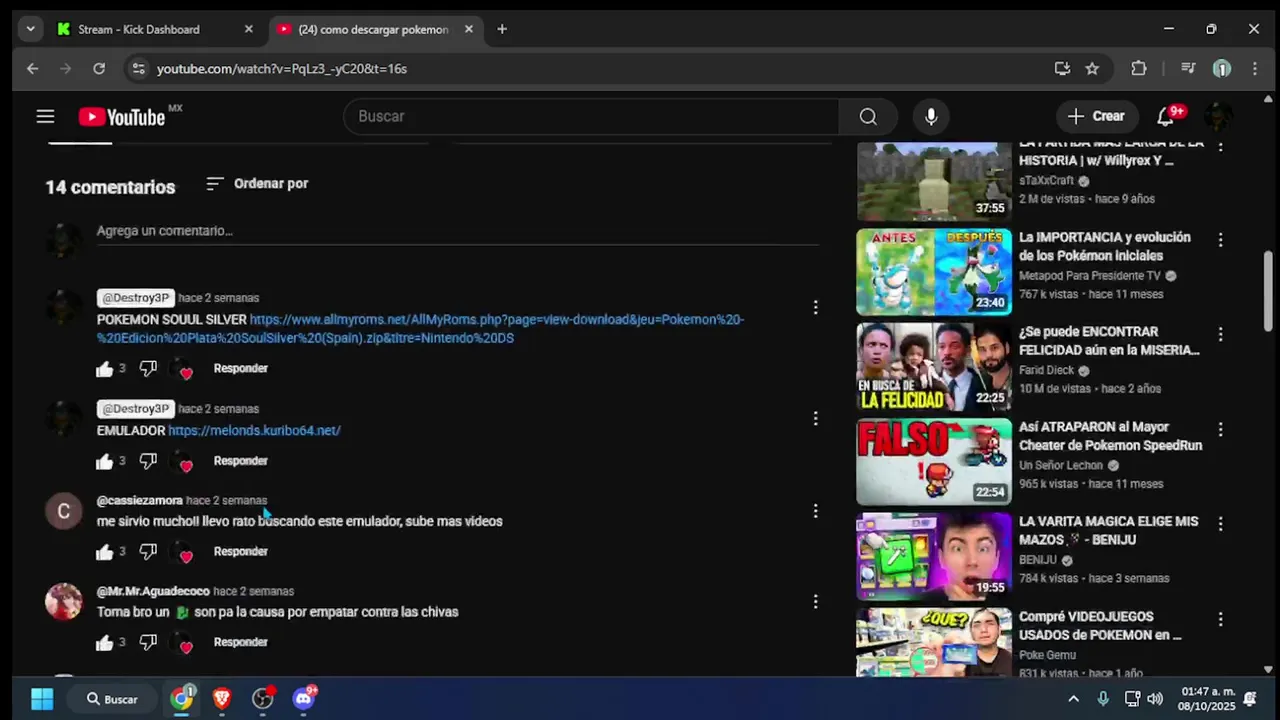Open the browser extensions puzzle icon
The image size is (1280, 720).
(1139, 68)
